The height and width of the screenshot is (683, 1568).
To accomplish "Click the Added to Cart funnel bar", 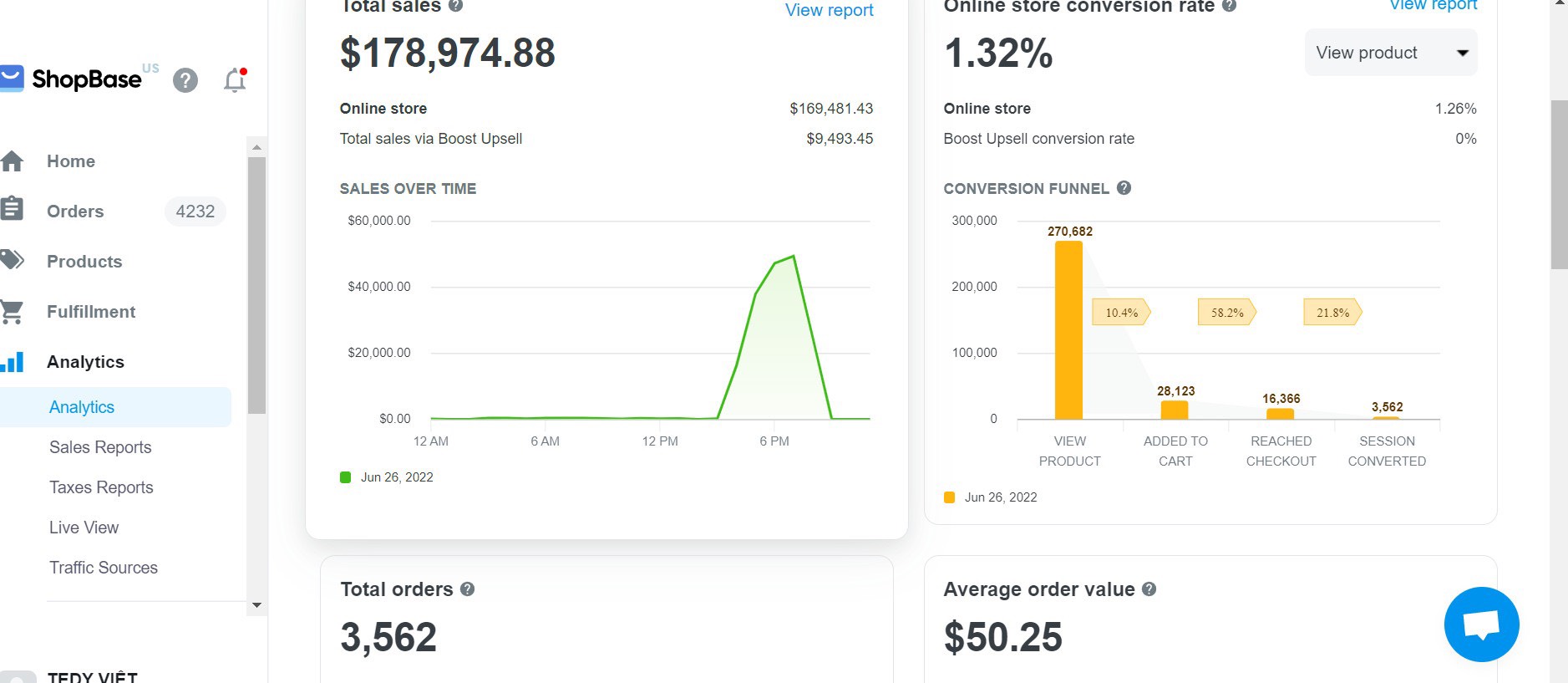I will coord(1175,410).
